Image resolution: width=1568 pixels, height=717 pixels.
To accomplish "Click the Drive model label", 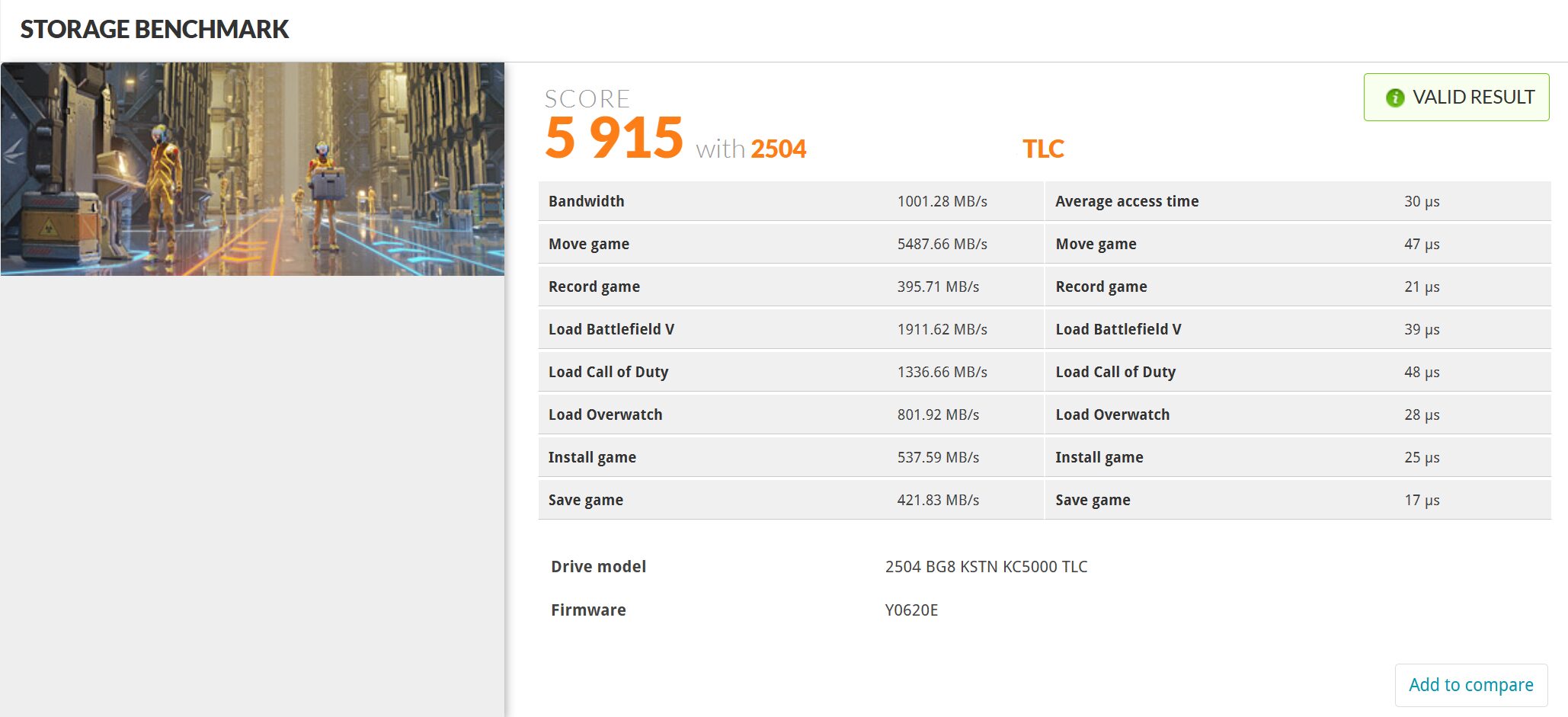I will click(x=598, y=567).
